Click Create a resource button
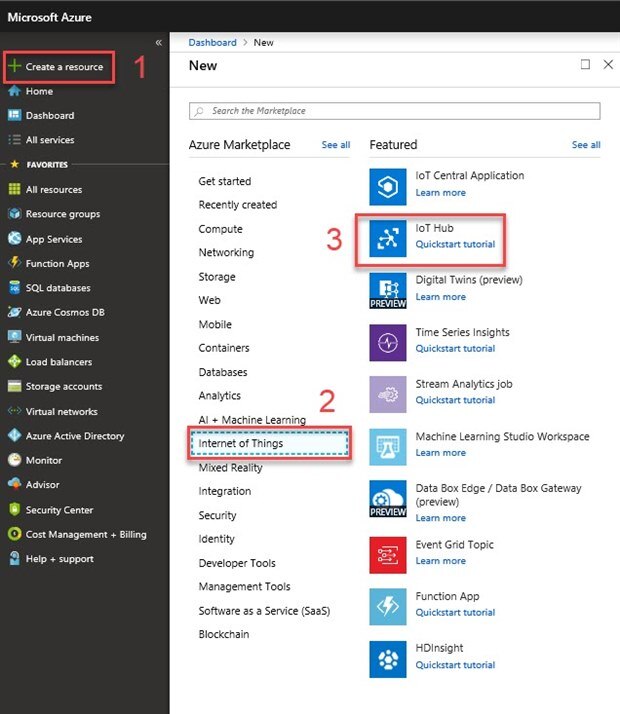 click(64, 67)
